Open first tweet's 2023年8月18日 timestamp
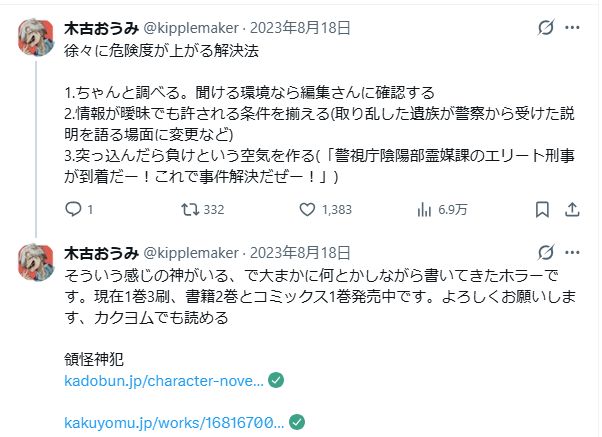The height and width of the screenshot is (437, 602). (304, 28)
